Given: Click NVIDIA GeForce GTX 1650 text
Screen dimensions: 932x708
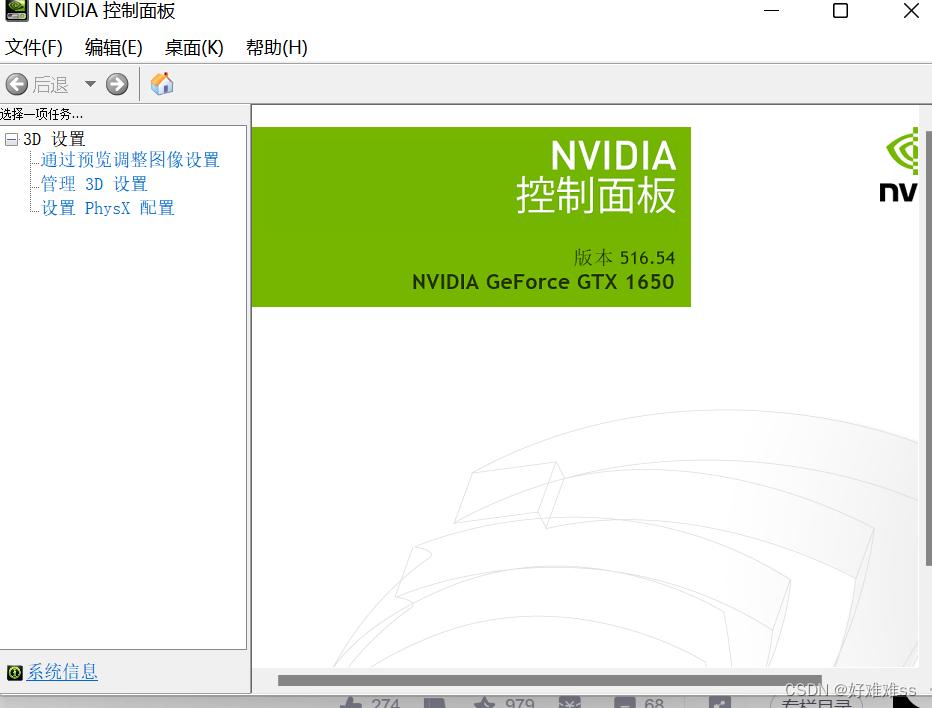Looking at the screenshot, I should 543,282.
